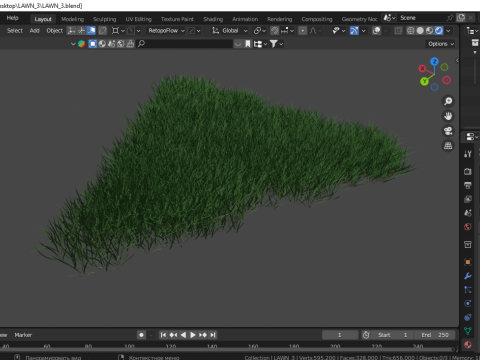The height and width of the screenshot is (360, 480).
Task: Select wireframe viewport shading
Action: coord(411,31)
